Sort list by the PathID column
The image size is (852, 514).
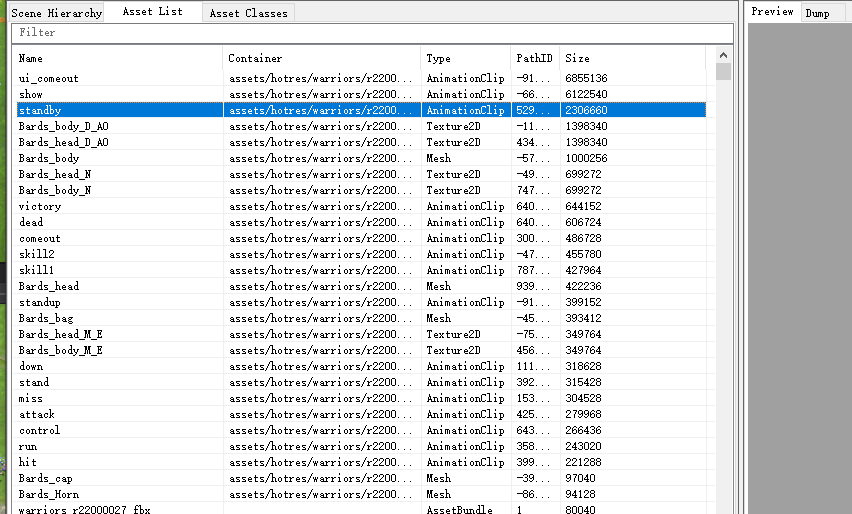[x=534, y=58]
